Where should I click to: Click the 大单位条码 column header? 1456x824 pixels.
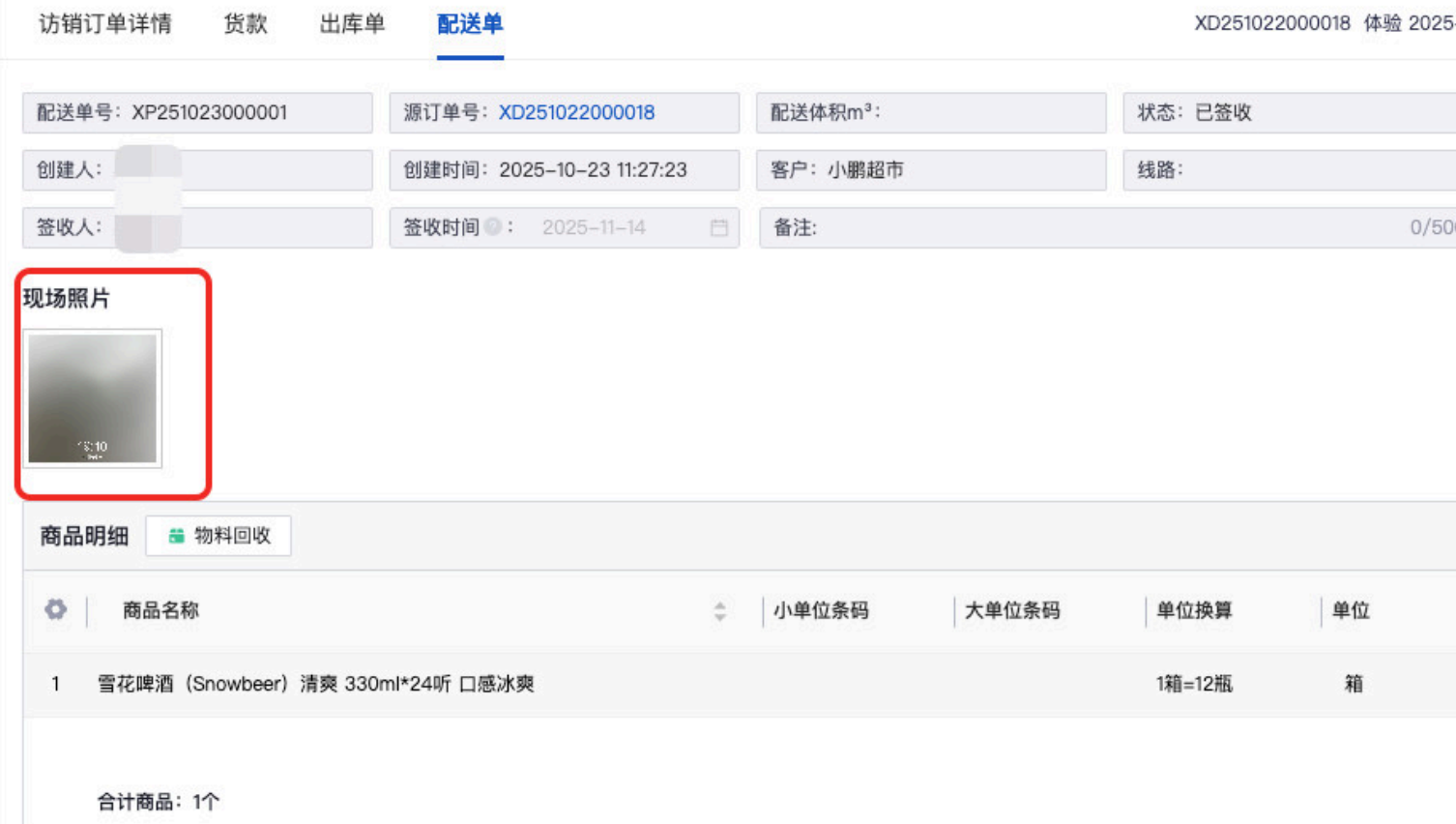[x=1012, y=611]
